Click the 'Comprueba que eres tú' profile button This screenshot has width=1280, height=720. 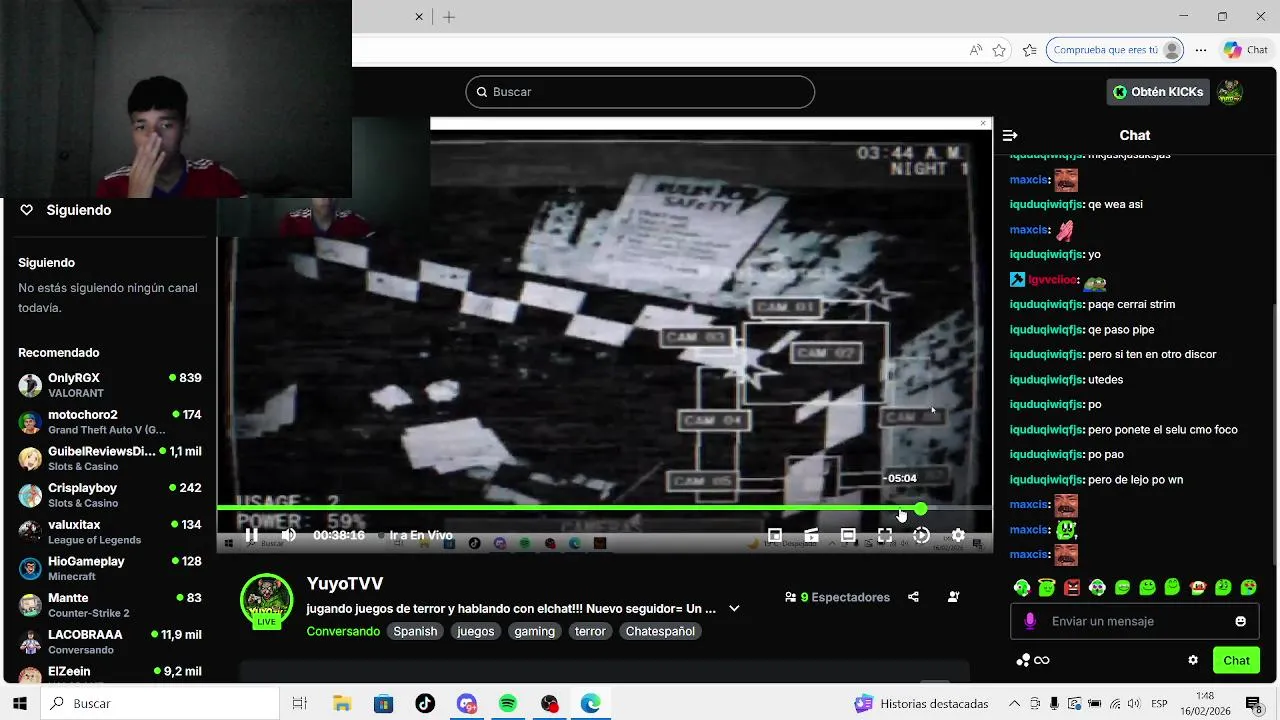coord(1115,50)
